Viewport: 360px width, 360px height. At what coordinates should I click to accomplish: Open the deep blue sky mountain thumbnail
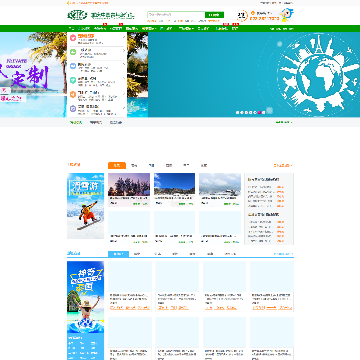coord(174,184)
